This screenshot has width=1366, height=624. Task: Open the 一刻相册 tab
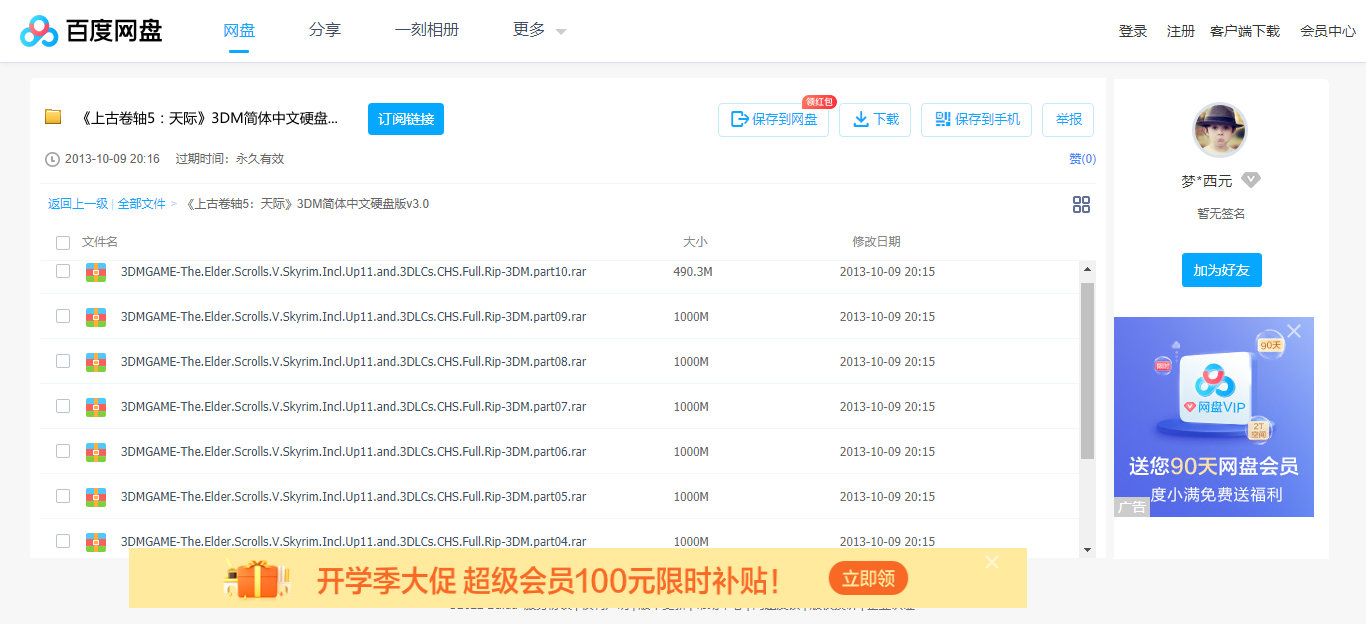tap(427, 30)
